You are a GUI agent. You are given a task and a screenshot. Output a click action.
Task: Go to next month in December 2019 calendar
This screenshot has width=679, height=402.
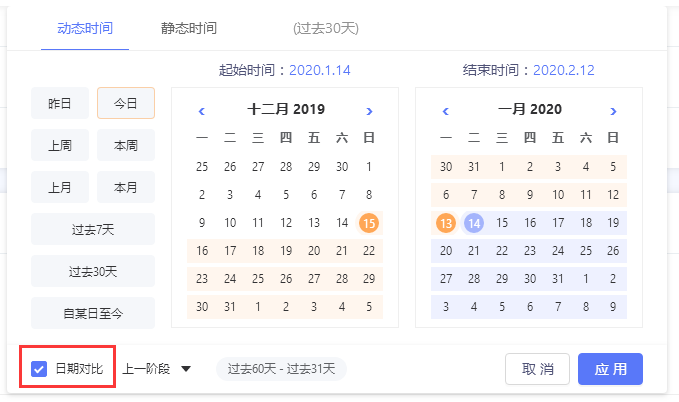coord(369,111)
